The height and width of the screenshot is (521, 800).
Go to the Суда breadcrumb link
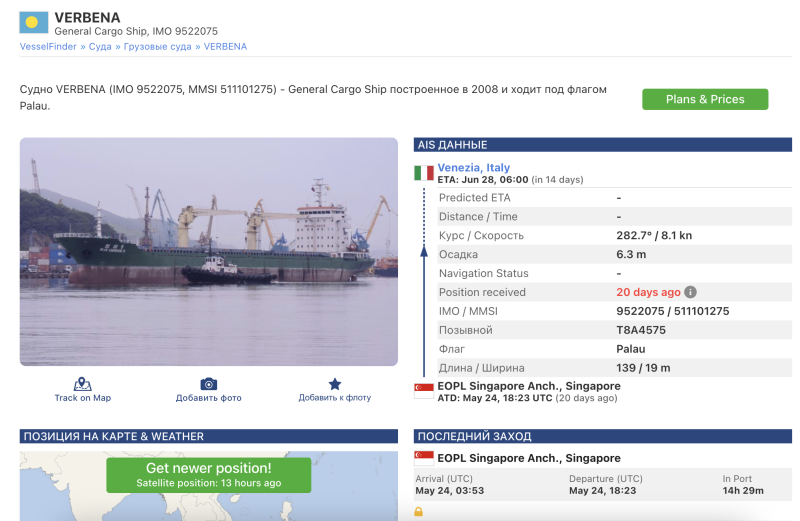[x=100, y=47]
